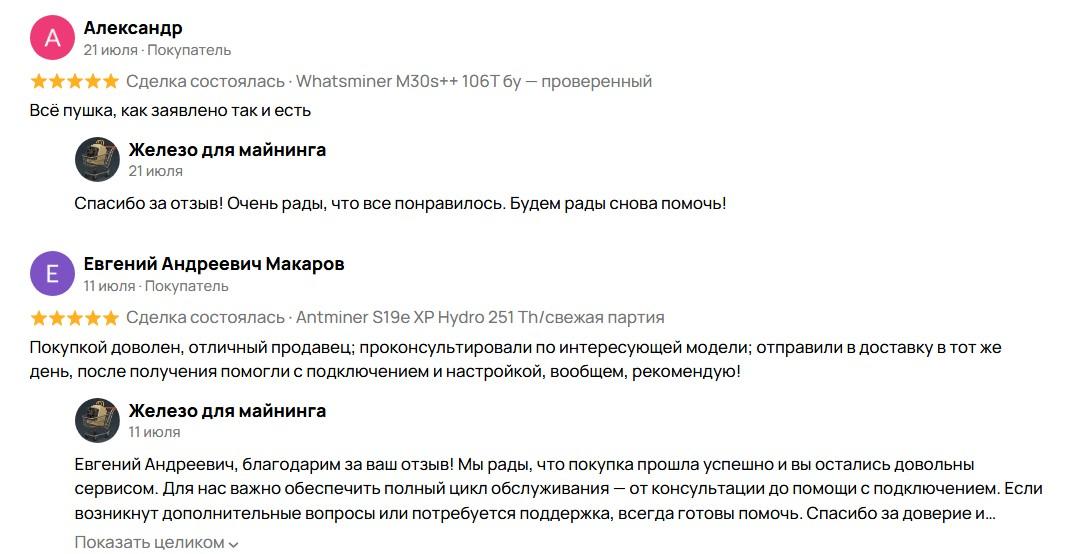The image size is (1070, 554).
Task: Click the review text Всё пушка, как заявлено
Action: (171, 110)
